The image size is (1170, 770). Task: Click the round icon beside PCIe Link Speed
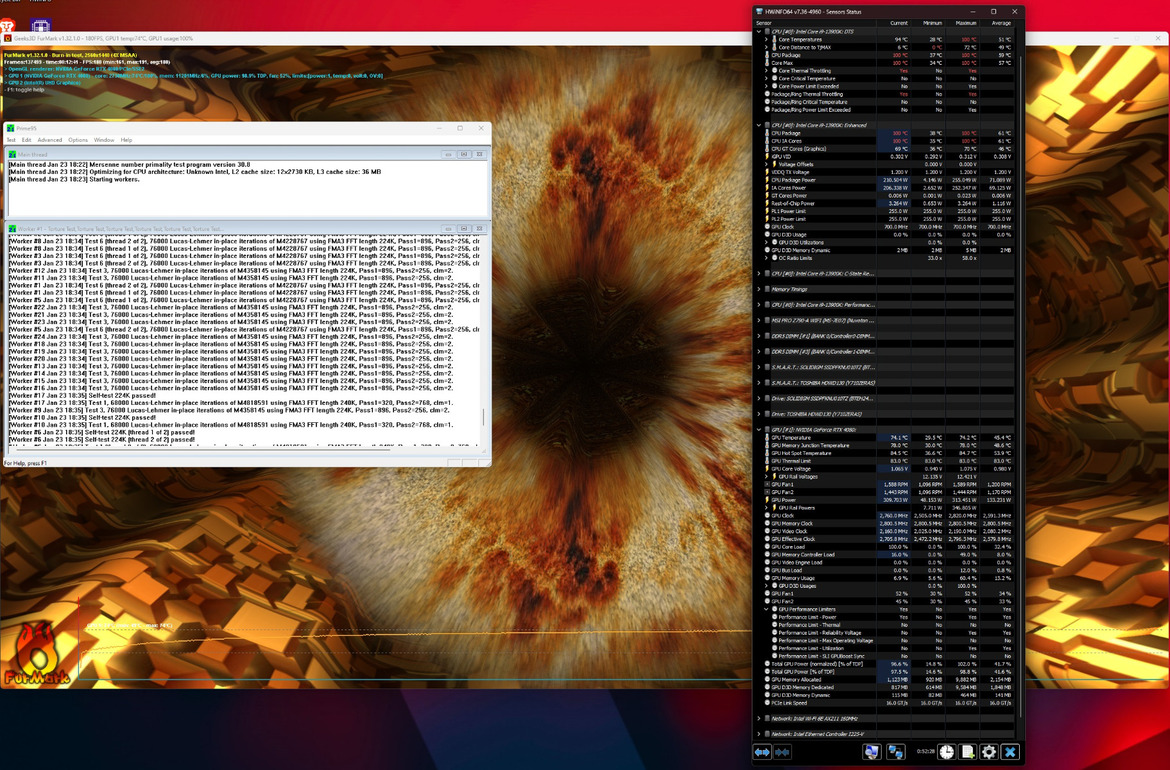767,703
